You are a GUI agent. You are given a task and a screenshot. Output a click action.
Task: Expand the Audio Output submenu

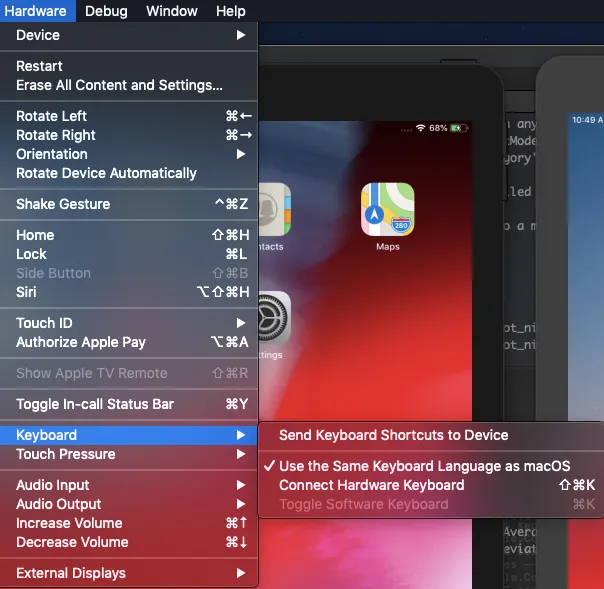click(x=129, y=504)
